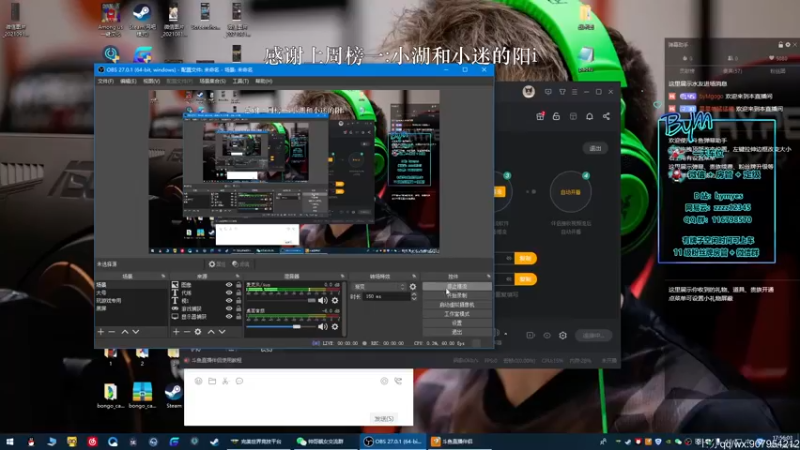Toggle lock on Image source
This screenshot has width=800, height=450.
[x=238, y=285]
